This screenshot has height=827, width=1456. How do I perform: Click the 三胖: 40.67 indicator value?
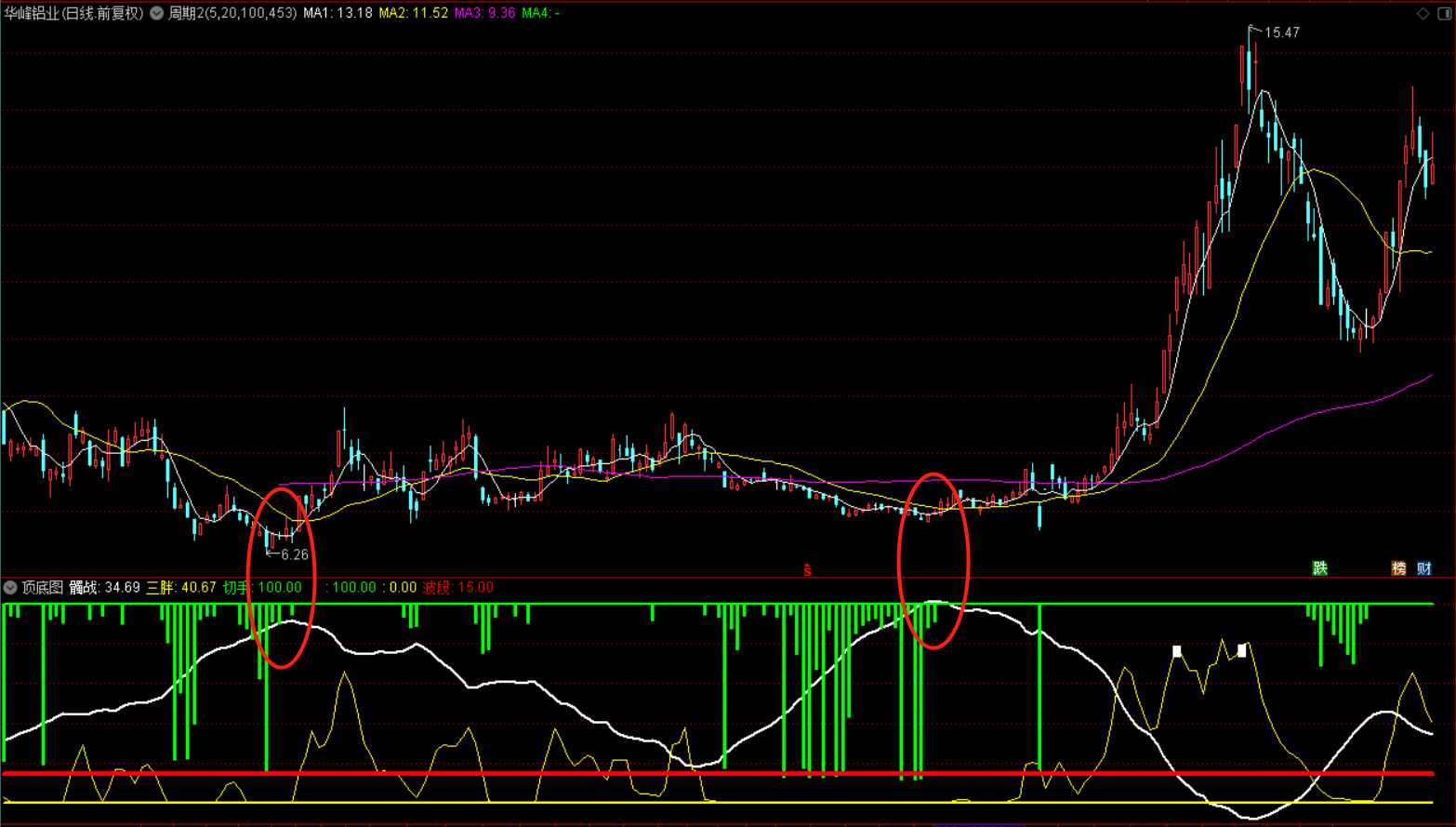[x=181, y=588]
